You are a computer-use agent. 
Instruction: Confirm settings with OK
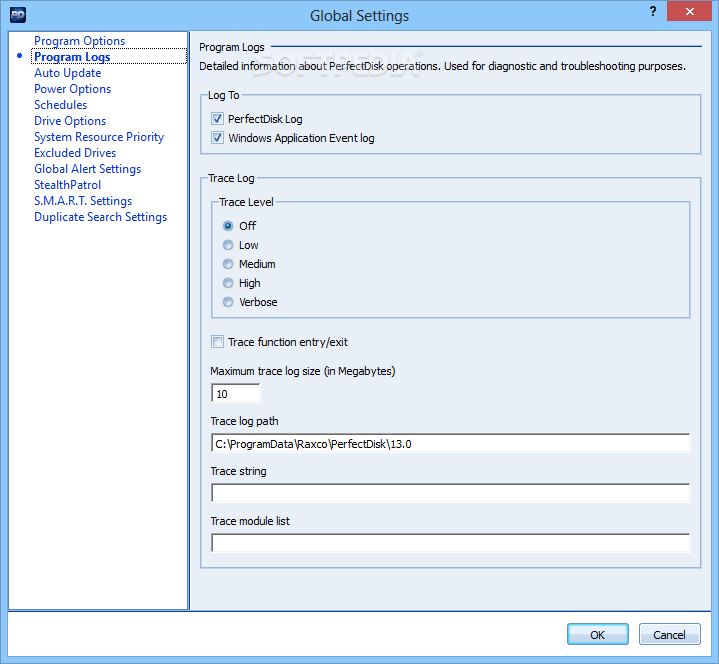(597, 634)
